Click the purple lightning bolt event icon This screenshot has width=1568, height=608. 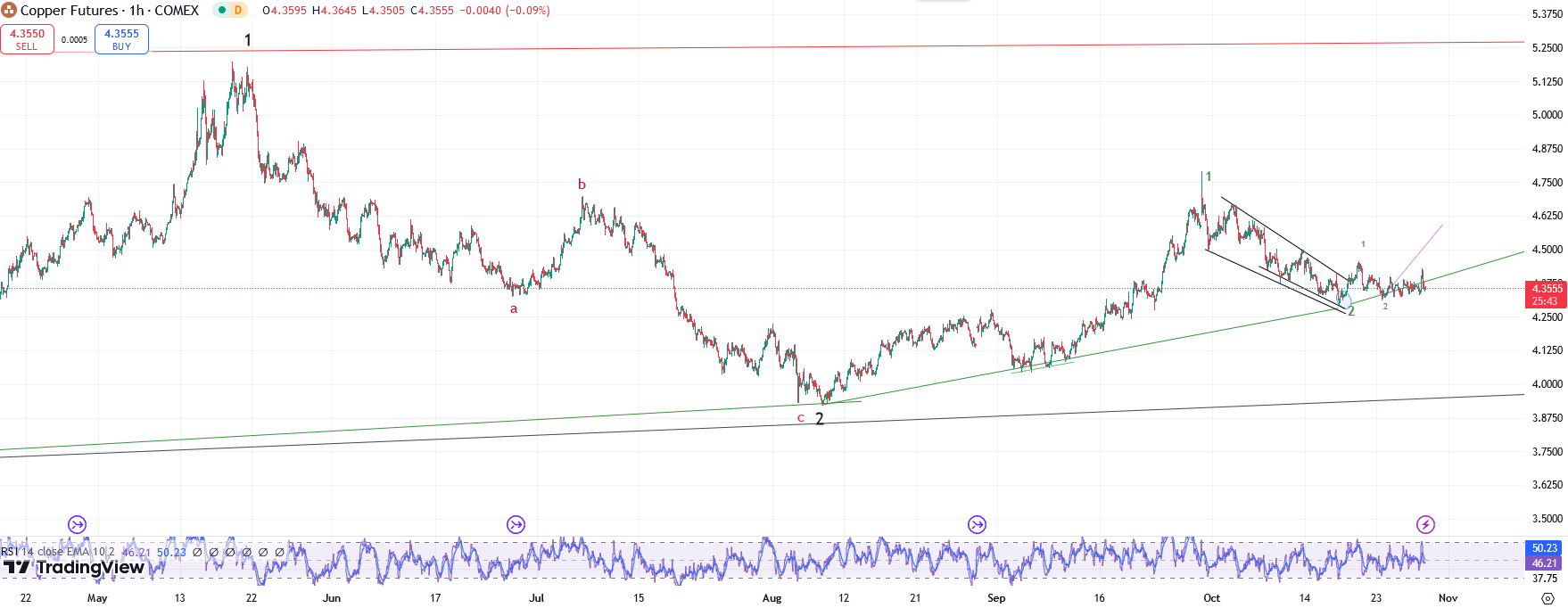1425,524
